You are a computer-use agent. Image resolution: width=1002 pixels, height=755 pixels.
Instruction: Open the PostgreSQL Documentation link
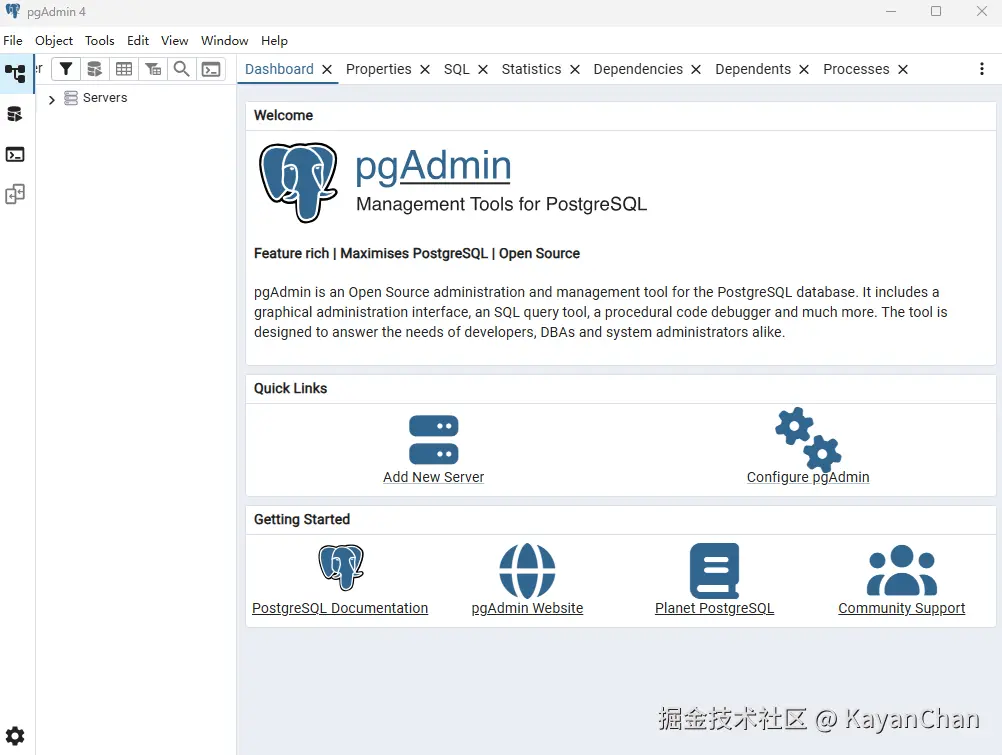click(x=340, y=608)
